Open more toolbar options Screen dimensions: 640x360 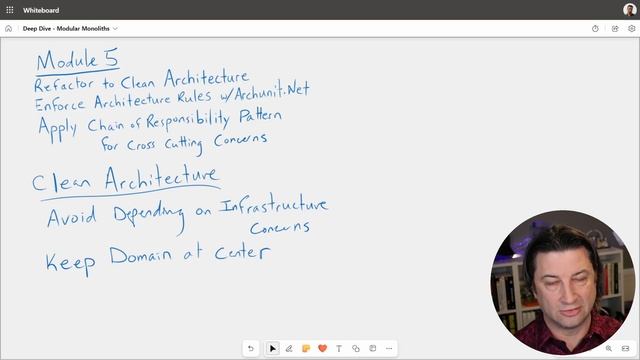tap(389, 348)
